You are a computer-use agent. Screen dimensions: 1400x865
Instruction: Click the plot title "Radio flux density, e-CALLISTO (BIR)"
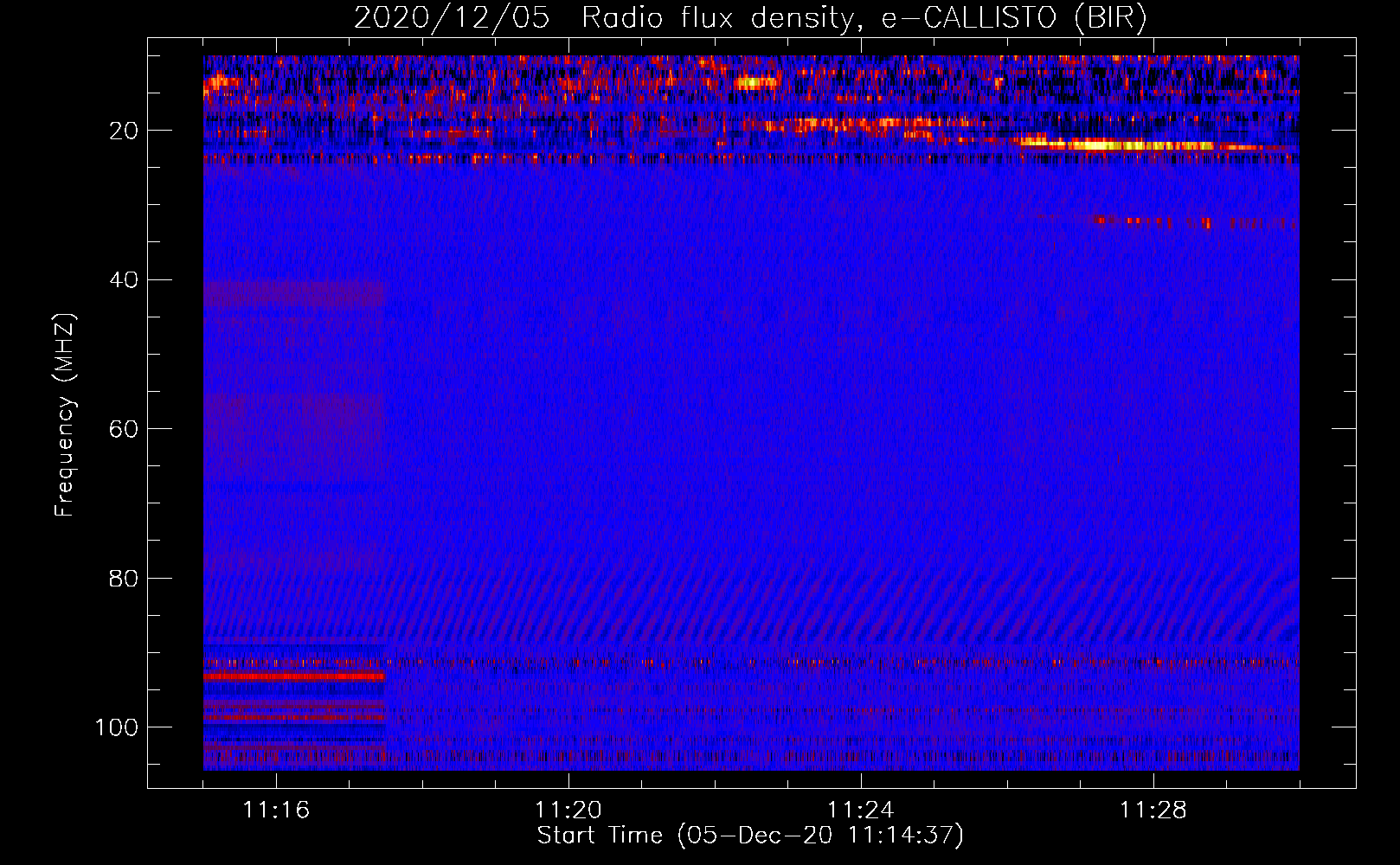[x=864, y=17]
